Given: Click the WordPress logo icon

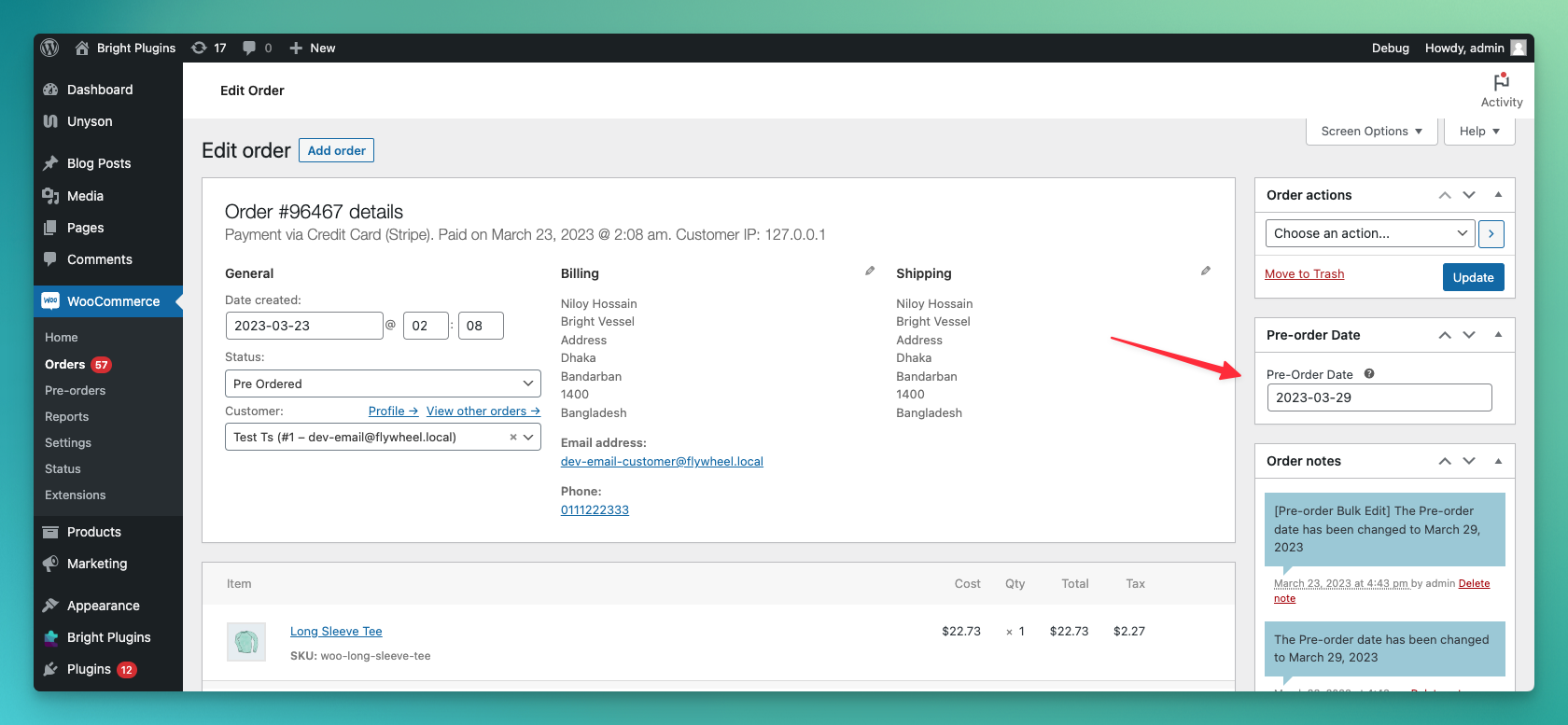Looking at the screenshot, I should coord(50,48).
